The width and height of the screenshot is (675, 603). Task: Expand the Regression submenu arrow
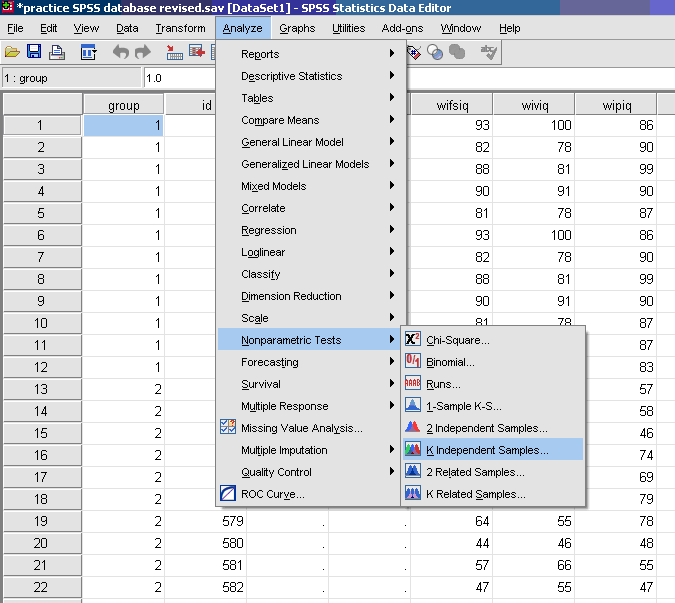point(392,229)
